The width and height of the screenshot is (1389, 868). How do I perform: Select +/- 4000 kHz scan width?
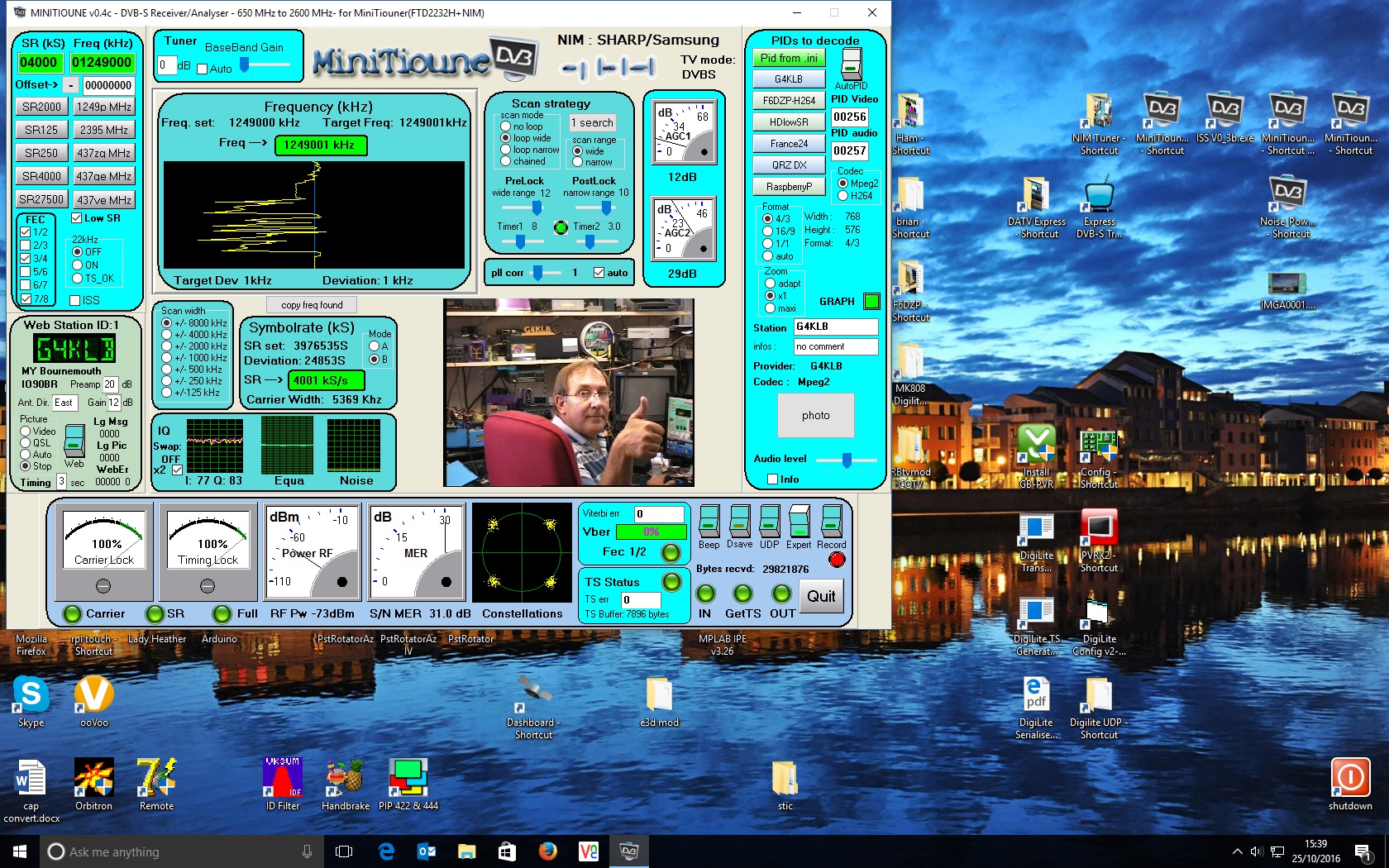click(x=167, y=335)
